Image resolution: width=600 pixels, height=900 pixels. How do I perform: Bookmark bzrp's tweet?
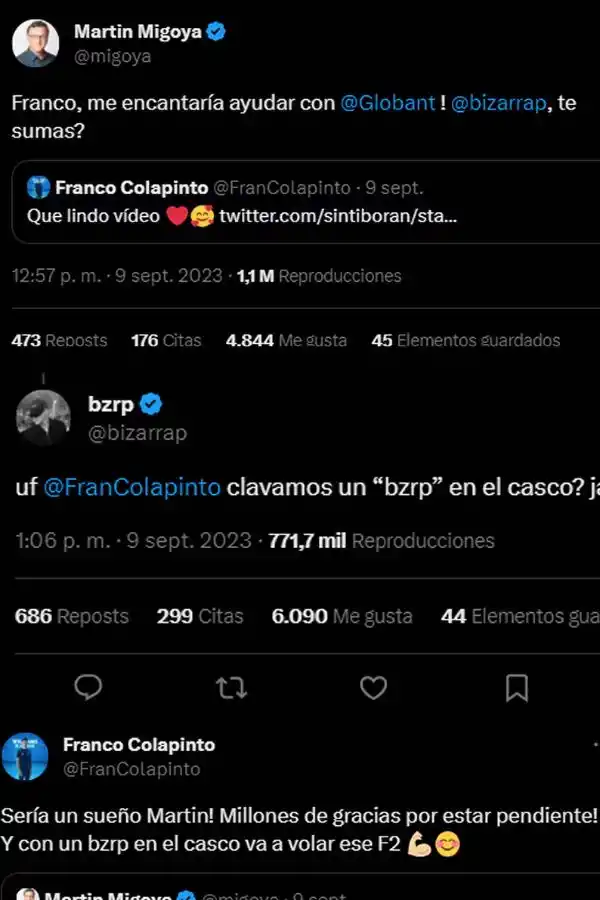(516, 689)
